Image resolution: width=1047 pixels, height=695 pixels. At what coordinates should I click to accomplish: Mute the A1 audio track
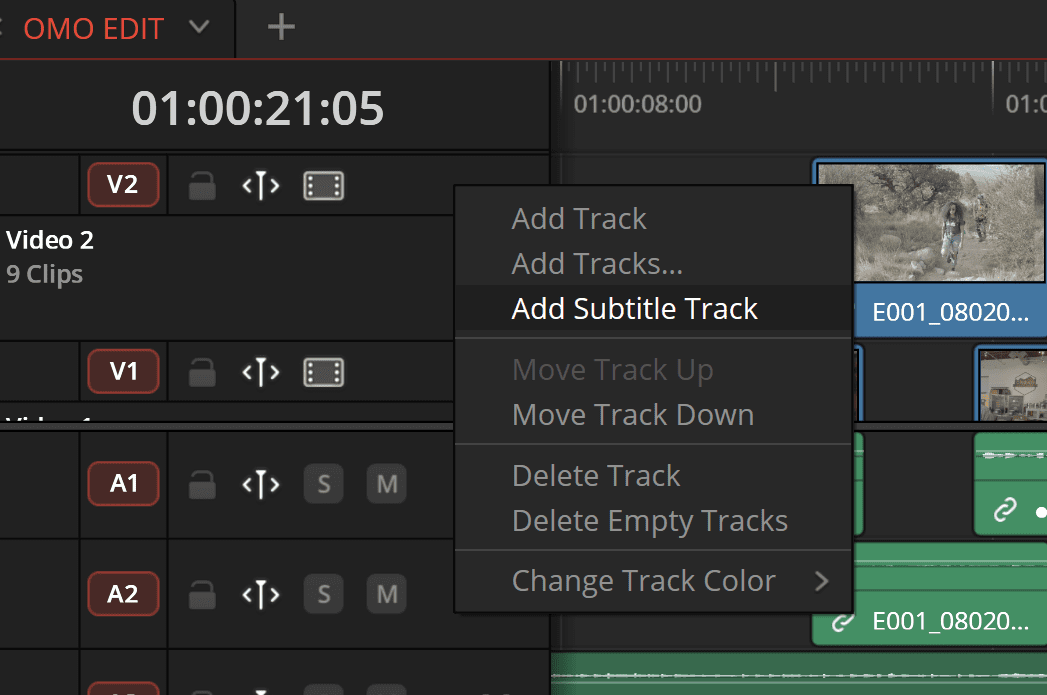(x=387, y=484)
